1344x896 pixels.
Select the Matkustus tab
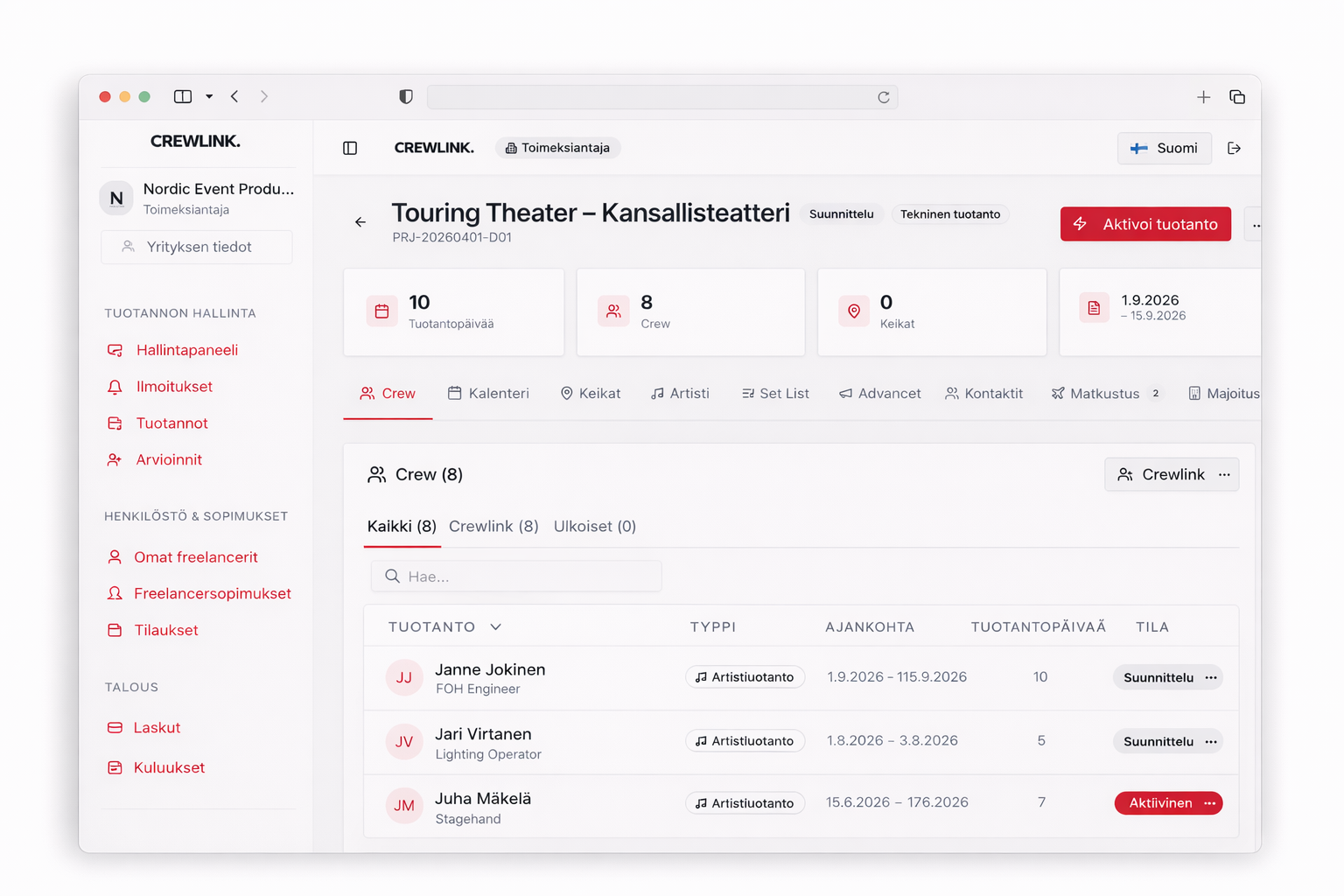click(1106, 394)
